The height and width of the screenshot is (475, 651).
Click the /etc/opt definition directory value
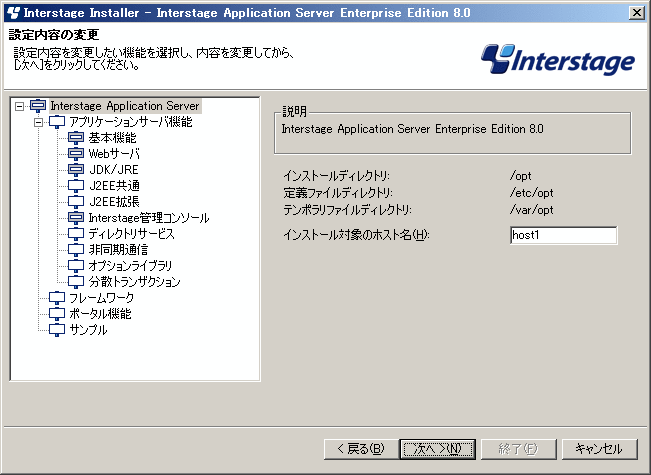[x=532, y=193]
